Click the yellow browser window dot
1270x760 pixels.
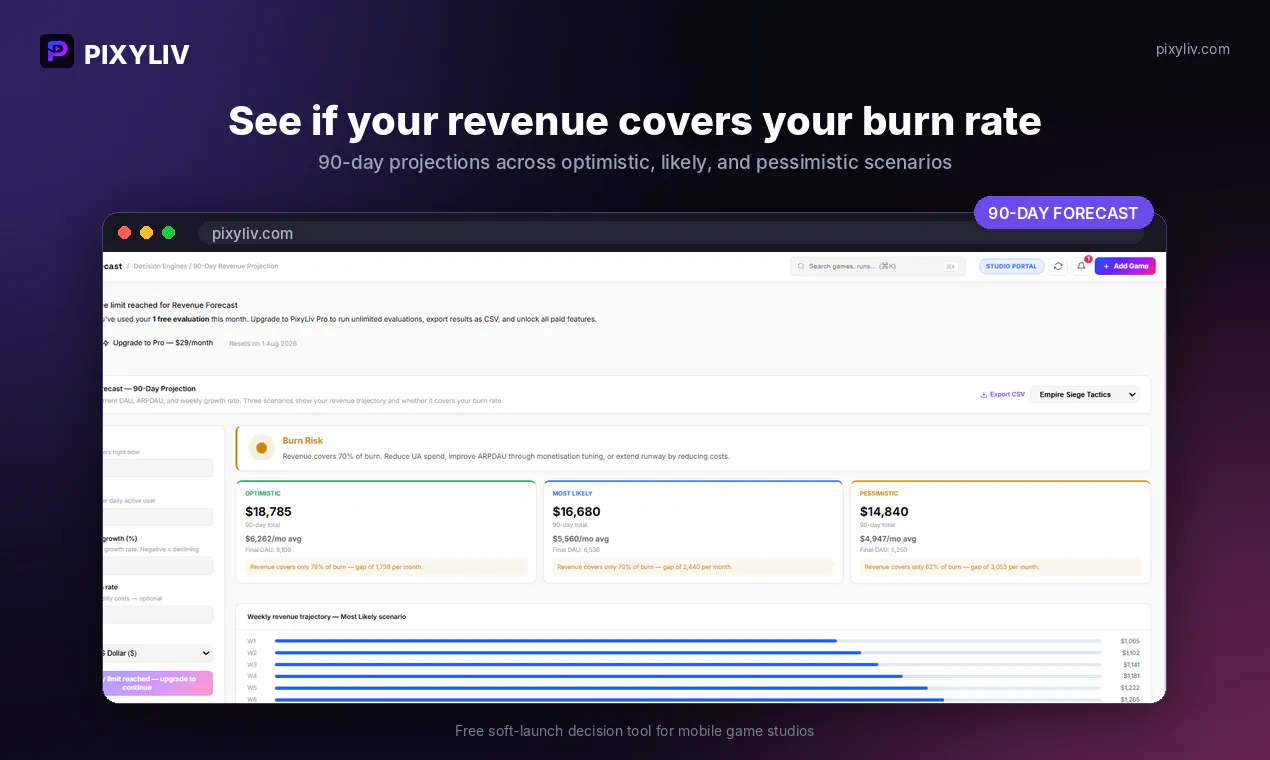[147, 233]
